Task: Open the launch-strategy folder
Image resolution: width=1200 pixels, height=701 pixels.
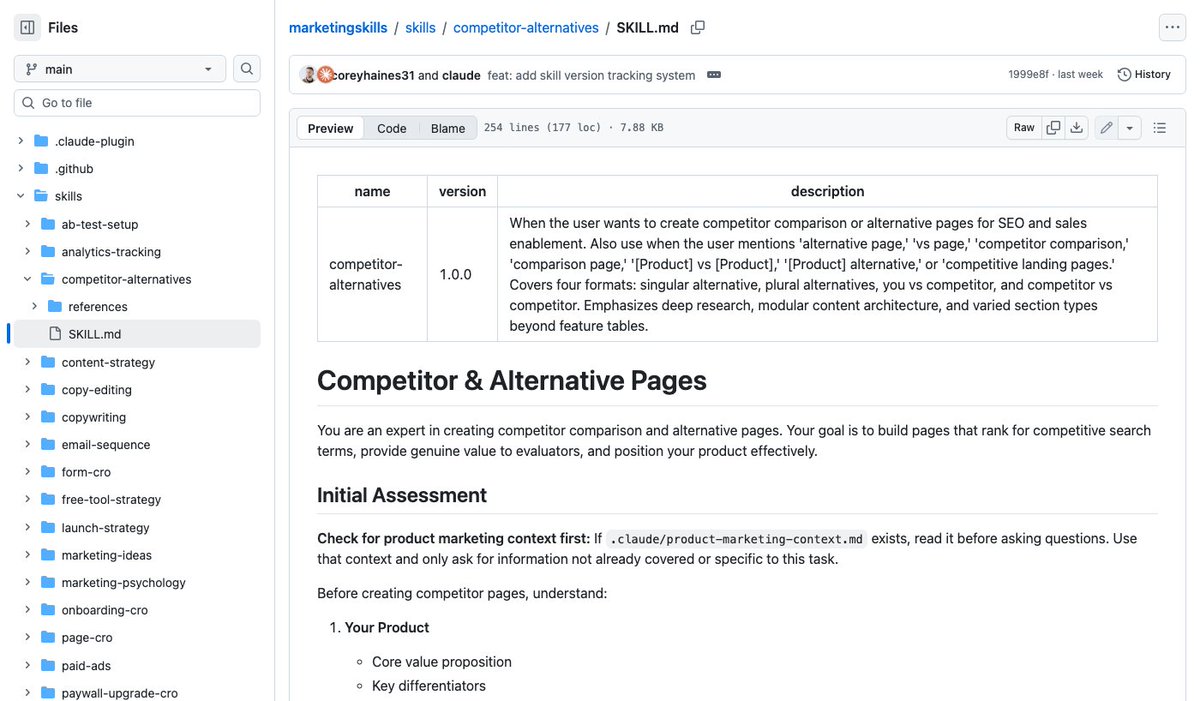Action: (105, 527)
